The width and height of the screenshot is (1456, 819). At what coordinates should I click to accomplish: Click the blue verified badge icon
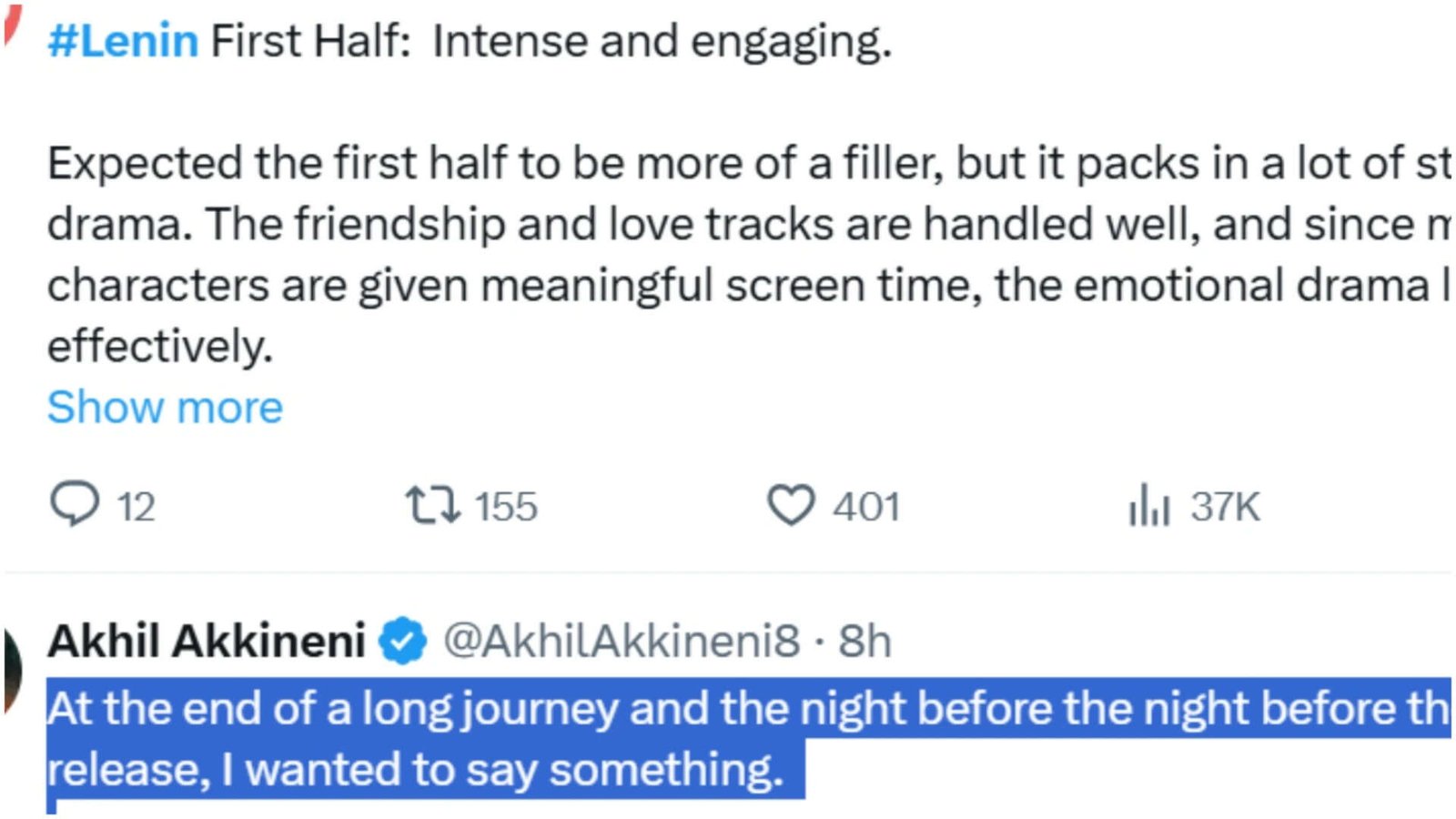403,642
